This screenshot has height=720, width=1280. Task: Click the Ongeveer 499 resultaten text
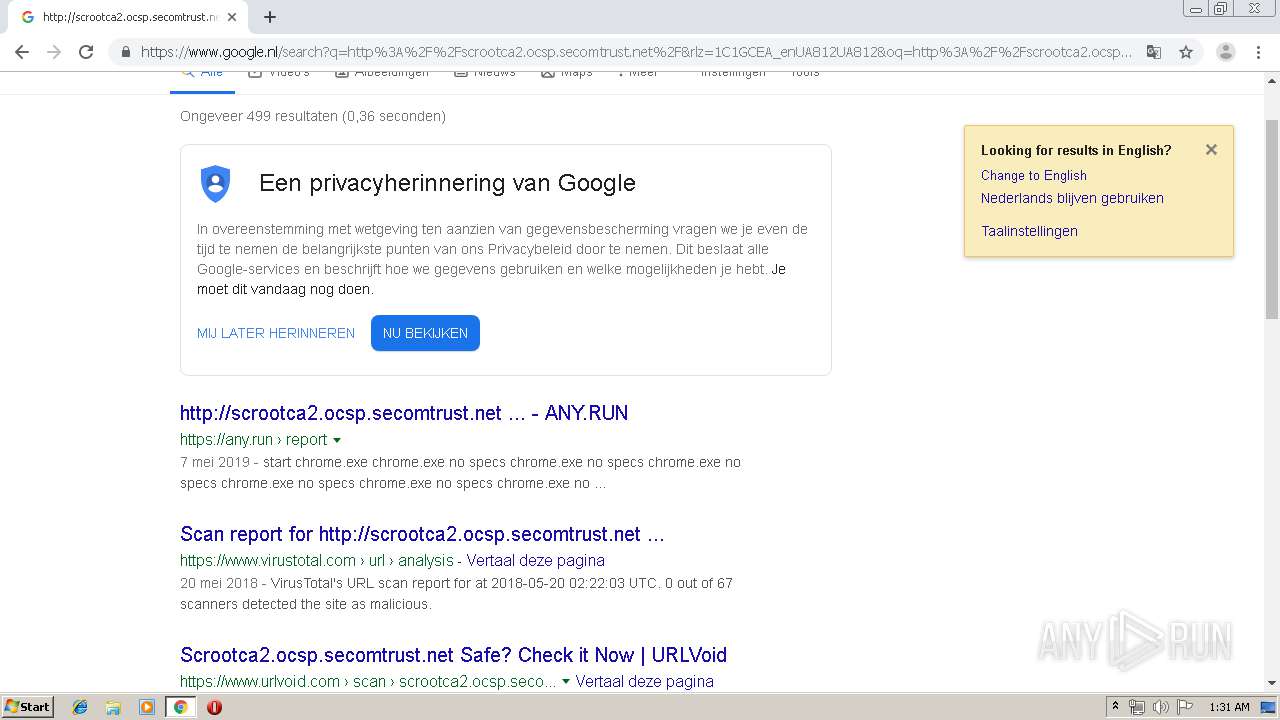pyautogui.click(x=313, y=116)
